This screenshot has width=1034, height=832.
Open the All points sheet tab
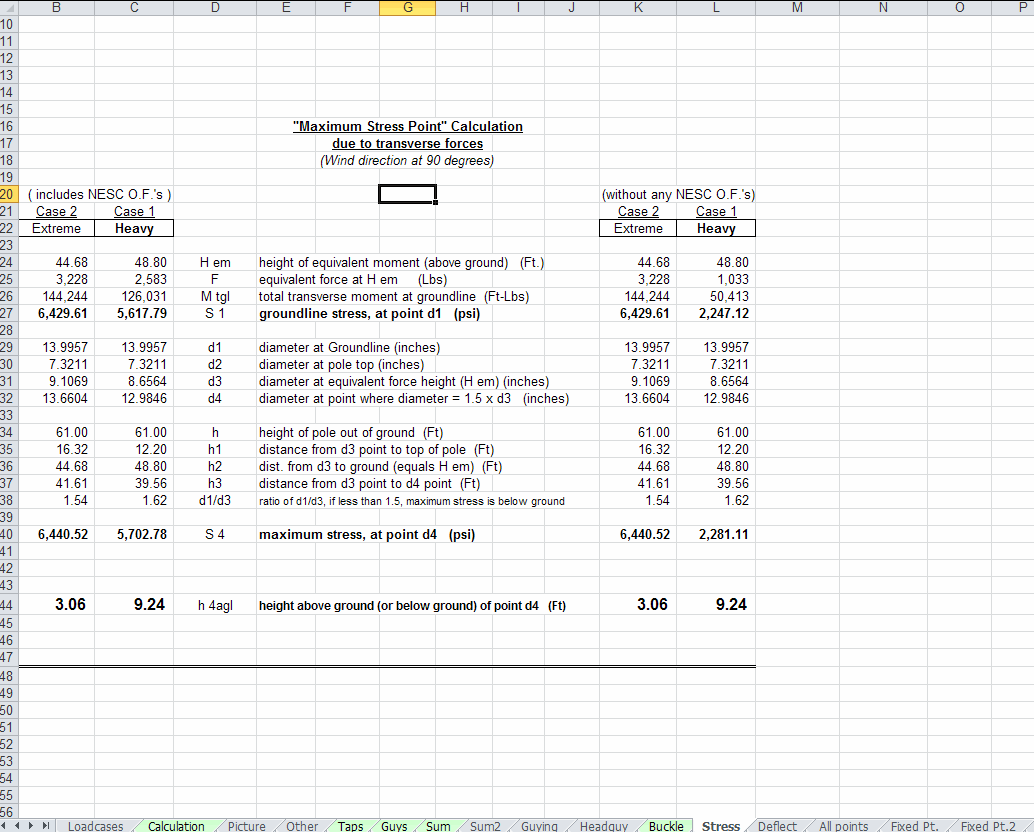coord(843,826)
